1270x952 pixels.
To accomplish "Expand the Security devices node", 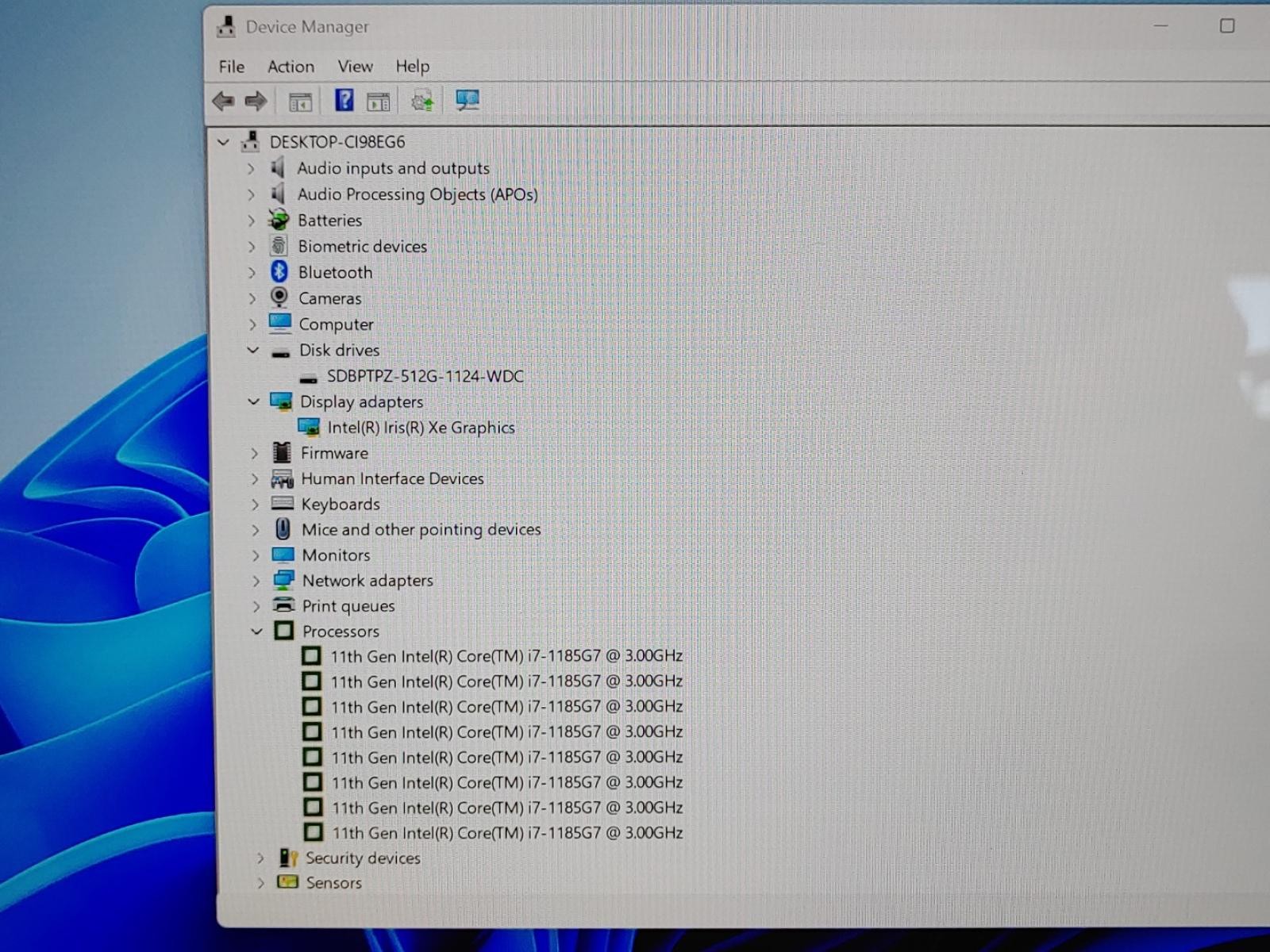I will [260, 858].
